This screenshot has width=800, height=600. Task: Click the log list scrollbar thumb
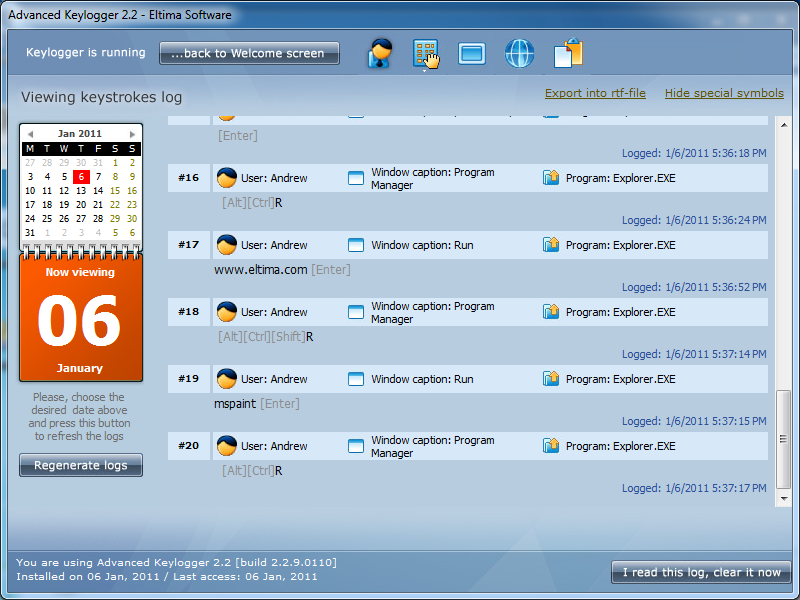tap(784, 439)
